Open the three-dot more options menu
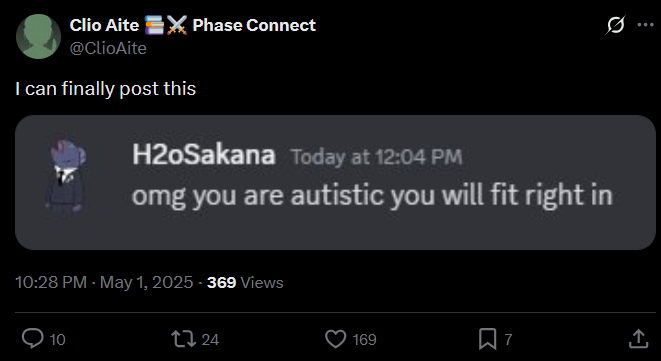 click(x=645, y=25)
